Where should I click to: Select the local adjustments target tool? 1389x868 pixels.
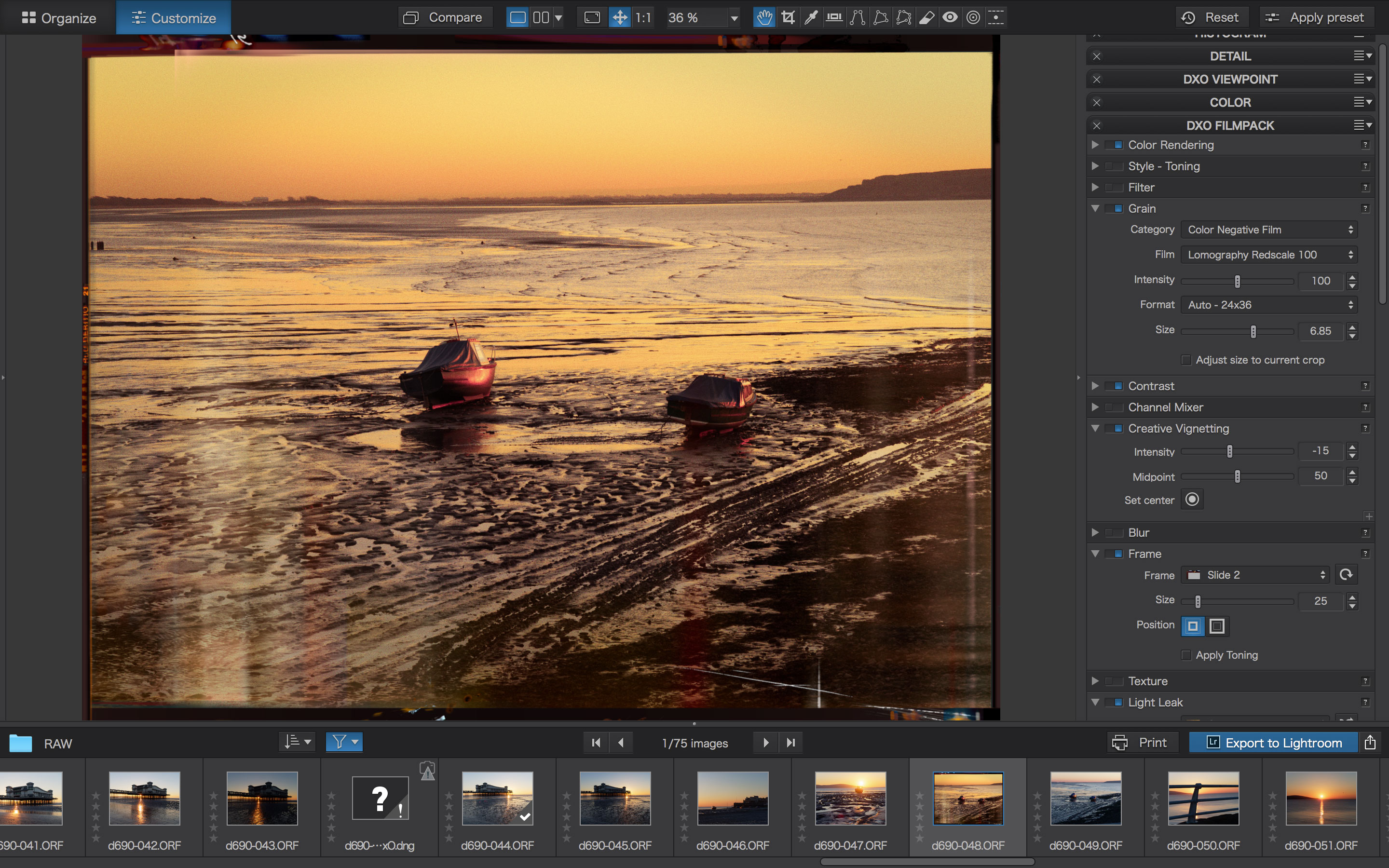point(973,18)
